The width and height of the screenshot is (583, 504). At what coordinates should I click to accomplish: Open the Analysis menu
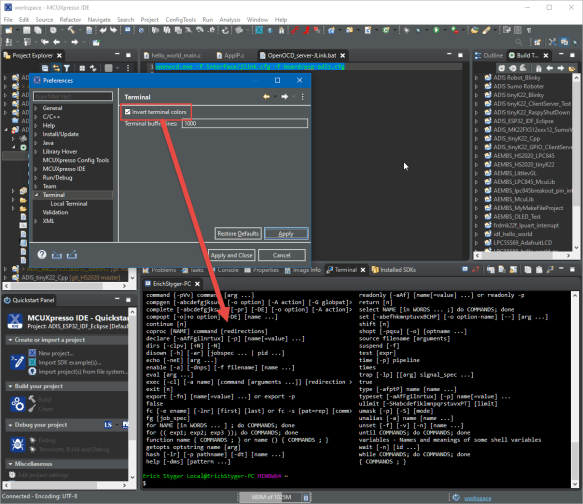(229, 20)
